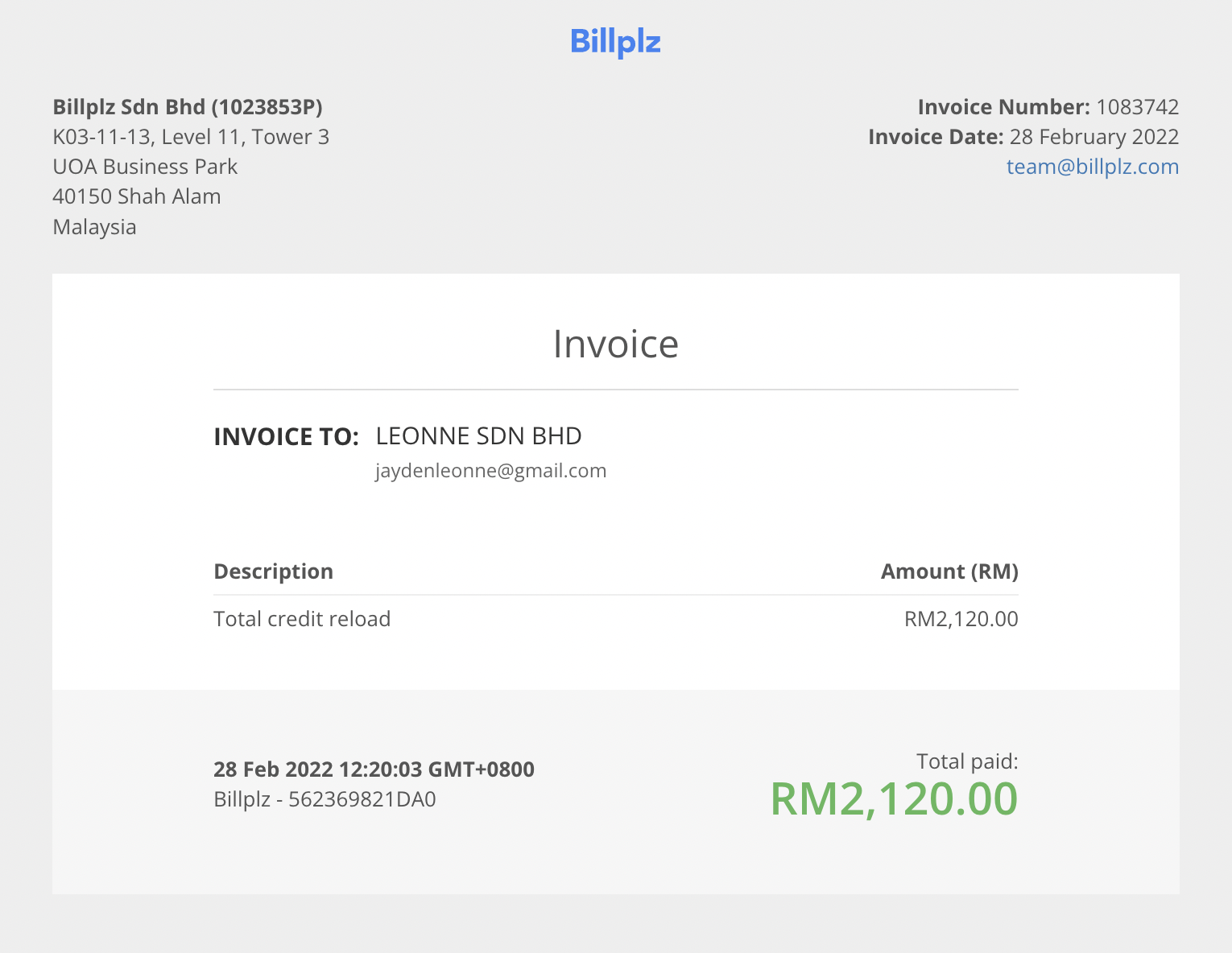Click the INVOICE TO label
This screenshot has width=1232, height=953.
(x=286, y=437)
